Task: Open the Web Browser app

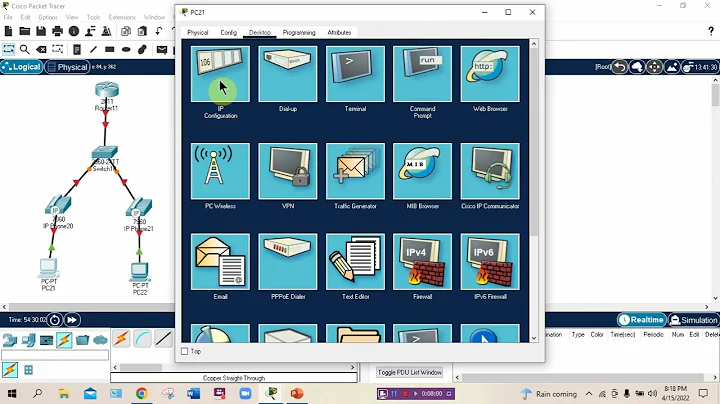Action: 490,74
